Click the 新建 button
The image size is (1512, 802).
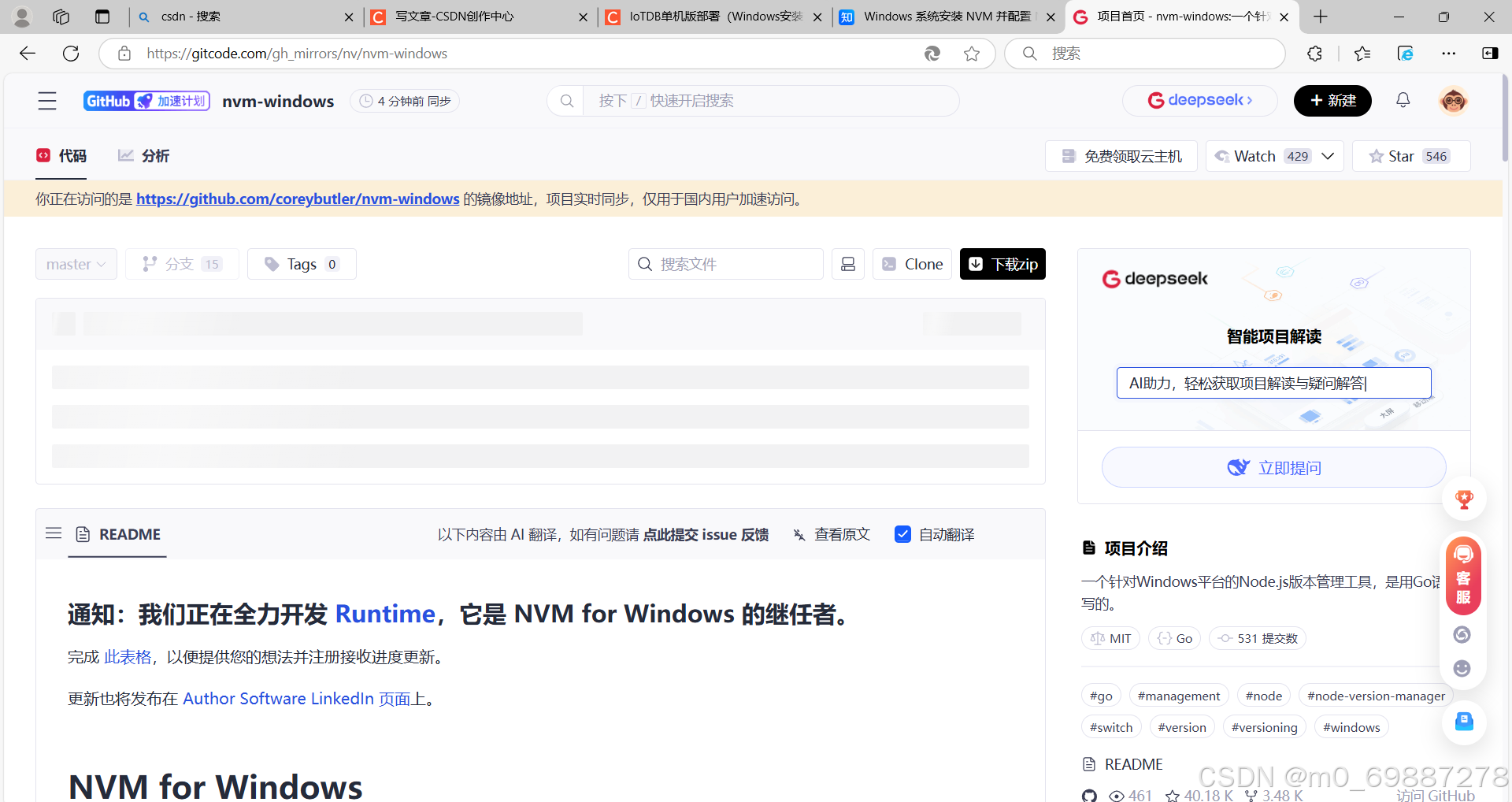coord(1332,101)
